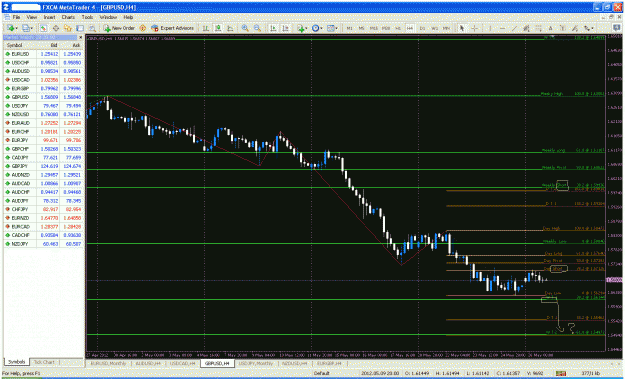Screen dimensions: 625x379
Task: Switch chart to candlesticks style
Action: (x=218, y=28)
